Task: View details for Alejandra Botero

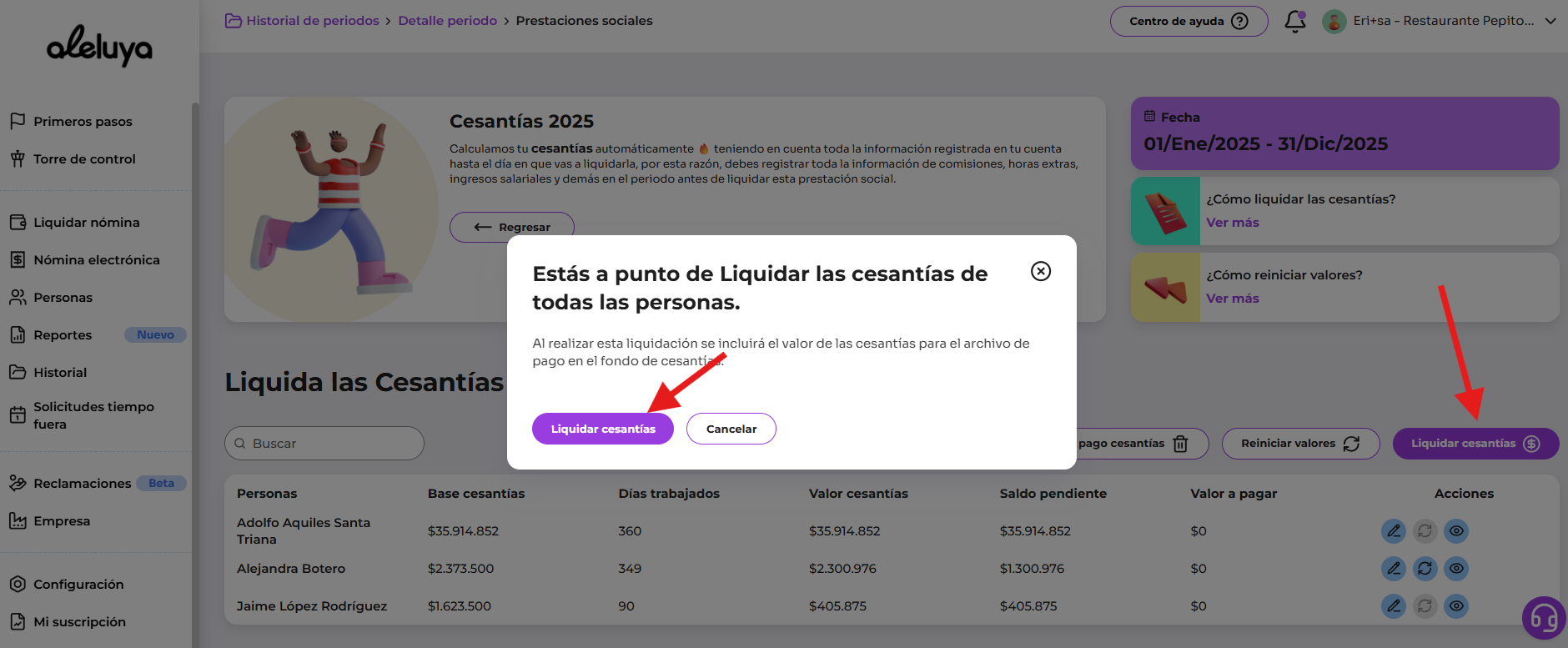Action: point(1456,569)
